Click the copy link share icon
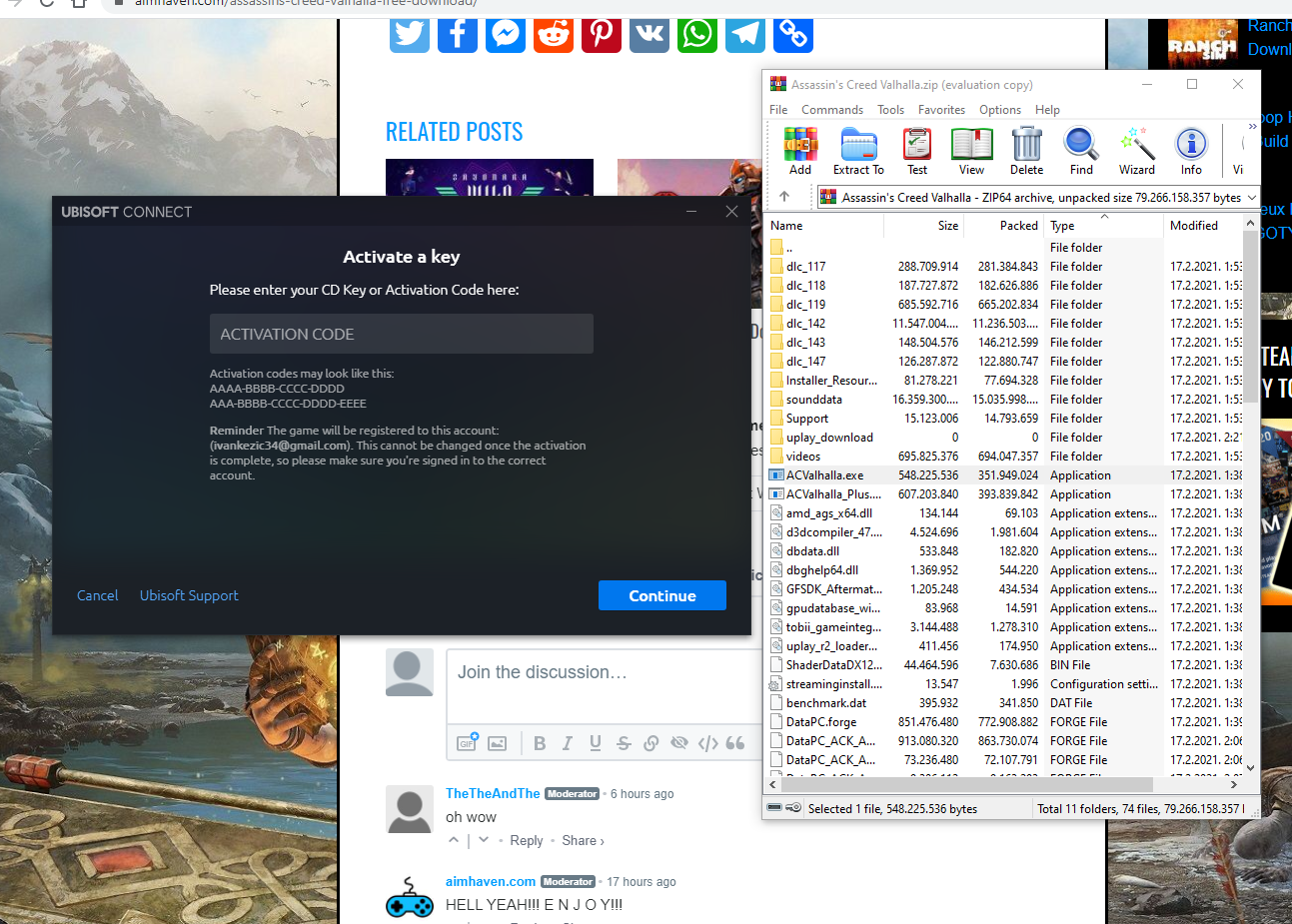This screenshot has height=924, width=1292. point(793,33)
